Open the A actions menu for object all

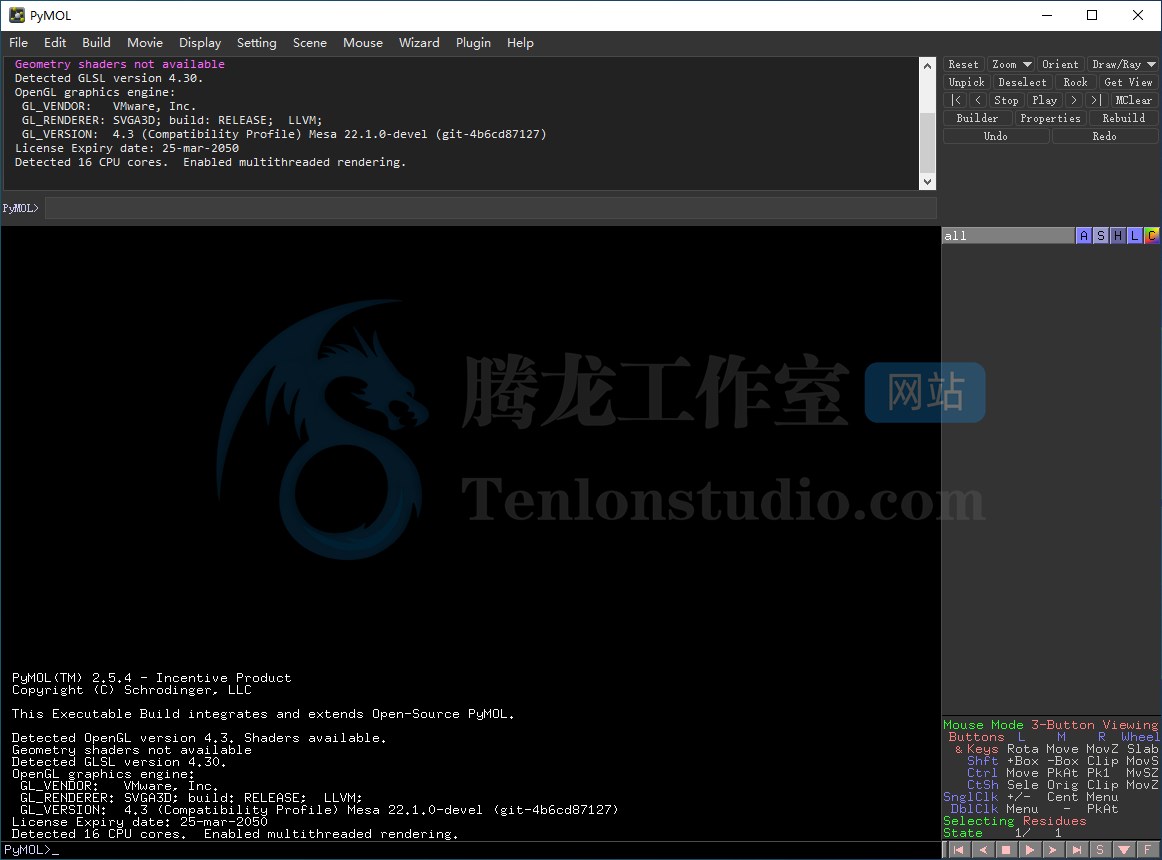point(1083,236)
